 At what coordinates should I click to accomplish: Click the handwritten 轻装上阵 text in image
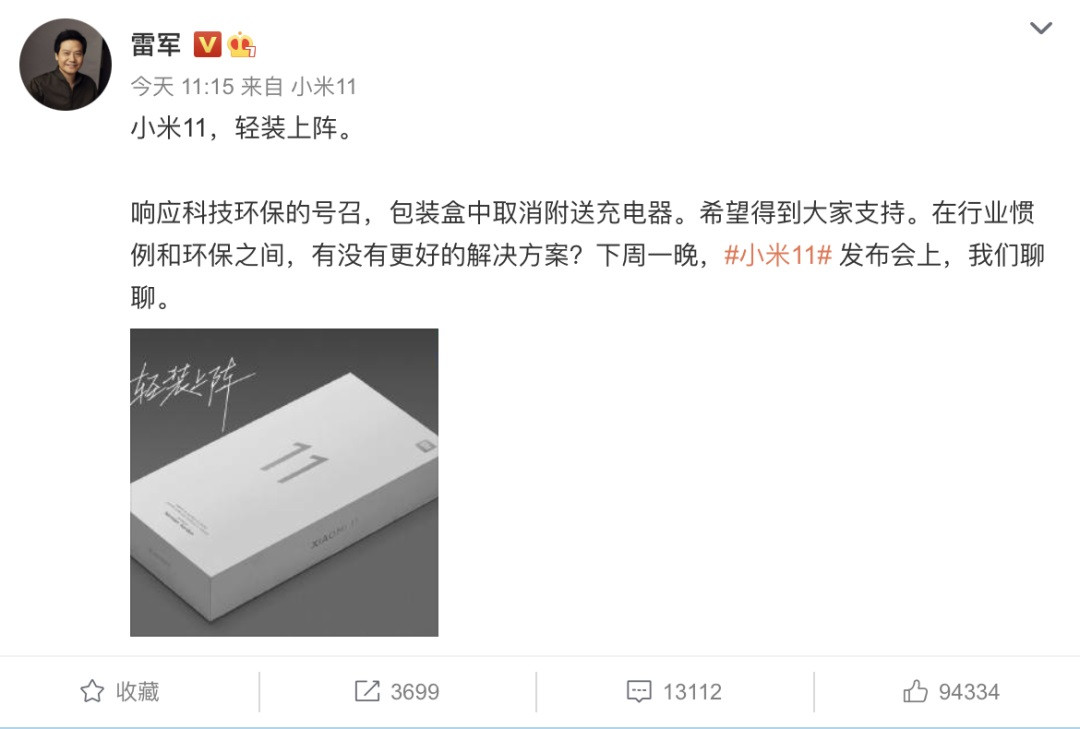coord(191,387)
